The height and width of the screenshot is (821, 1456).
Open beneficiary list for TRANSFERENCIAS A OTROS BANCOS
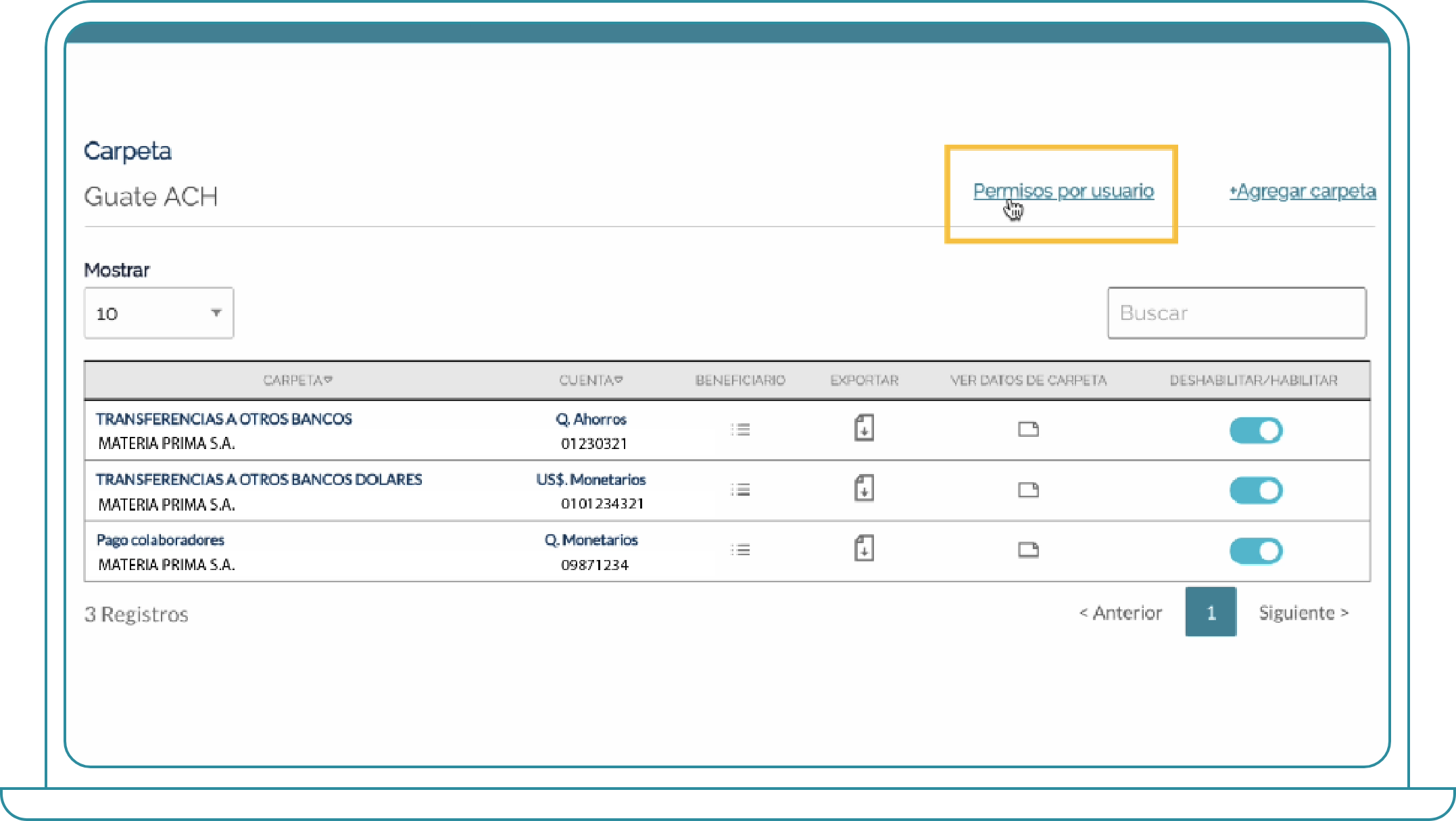pyautogui.click(x=740, y=429)
